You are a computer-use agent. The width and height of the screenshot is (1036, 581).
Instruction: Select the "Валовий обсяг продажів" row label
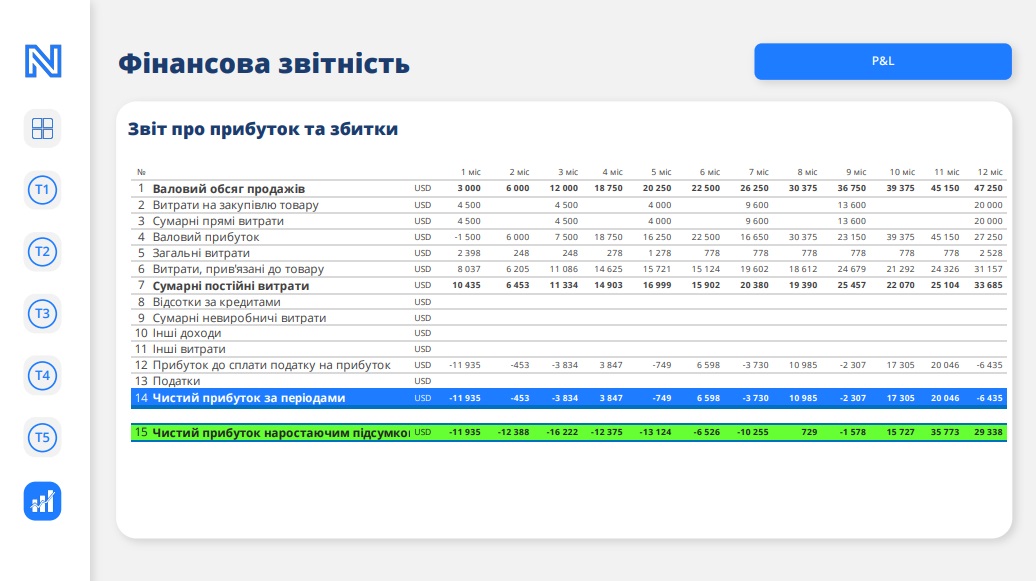pos(229,188)
